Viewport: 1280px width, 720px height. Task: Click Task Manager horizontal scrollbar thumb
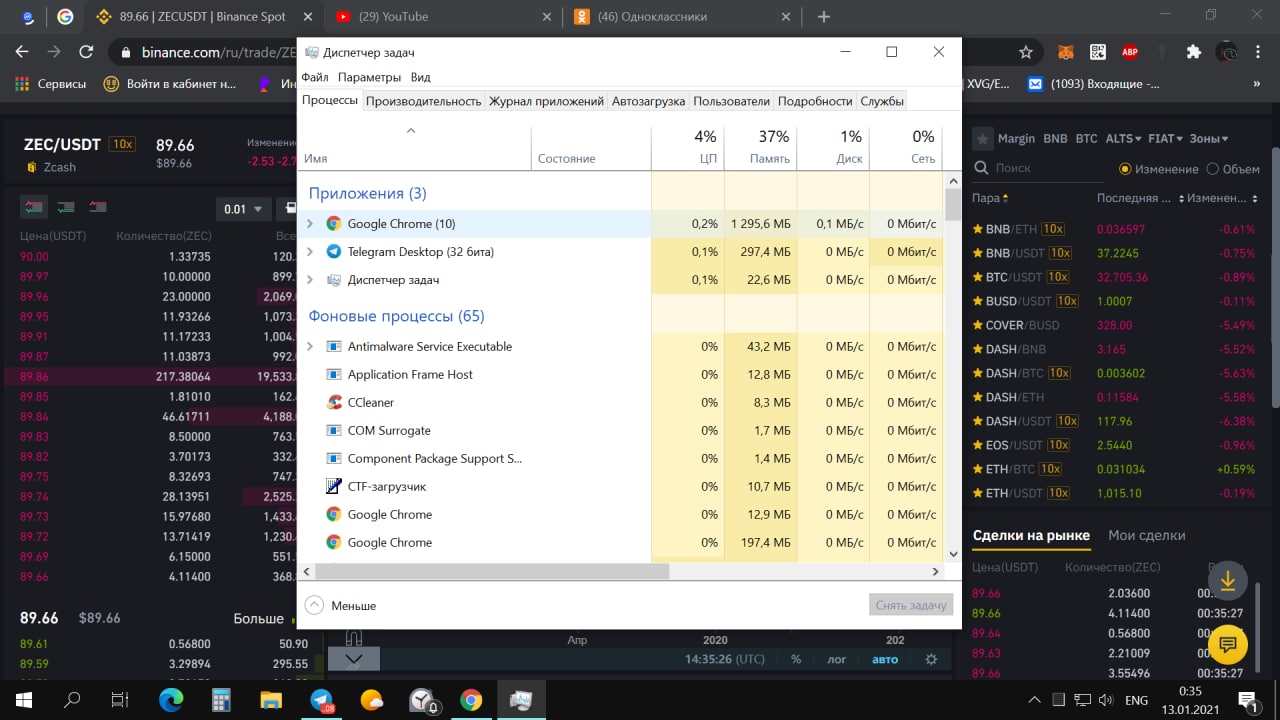[x=492, y=572]
